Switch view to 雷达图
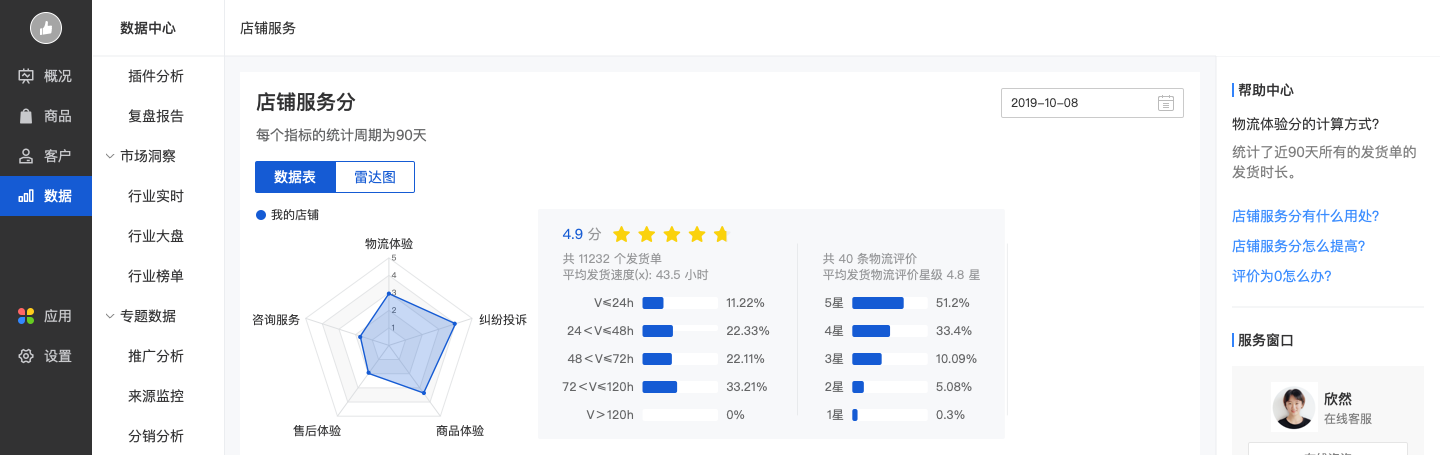 375,177
